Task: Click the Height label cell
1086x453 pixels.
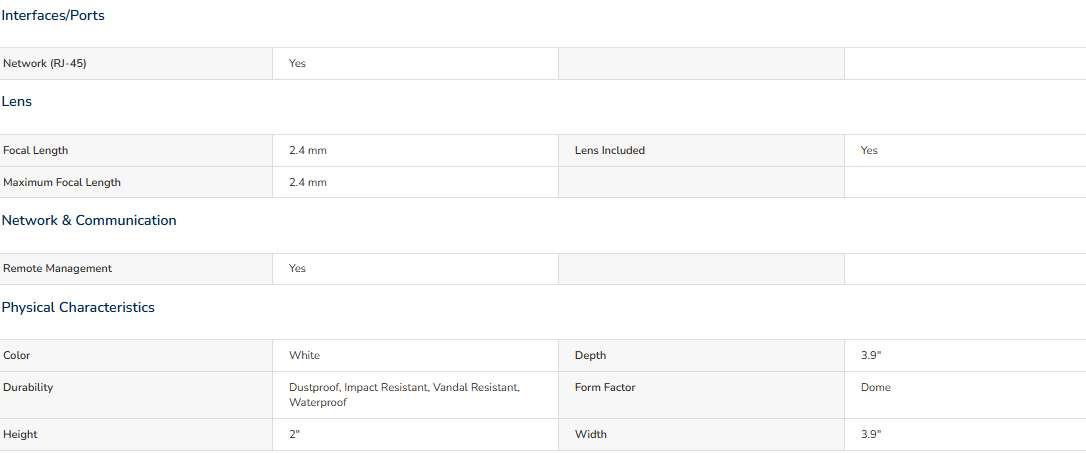Action: coord(136,435)
